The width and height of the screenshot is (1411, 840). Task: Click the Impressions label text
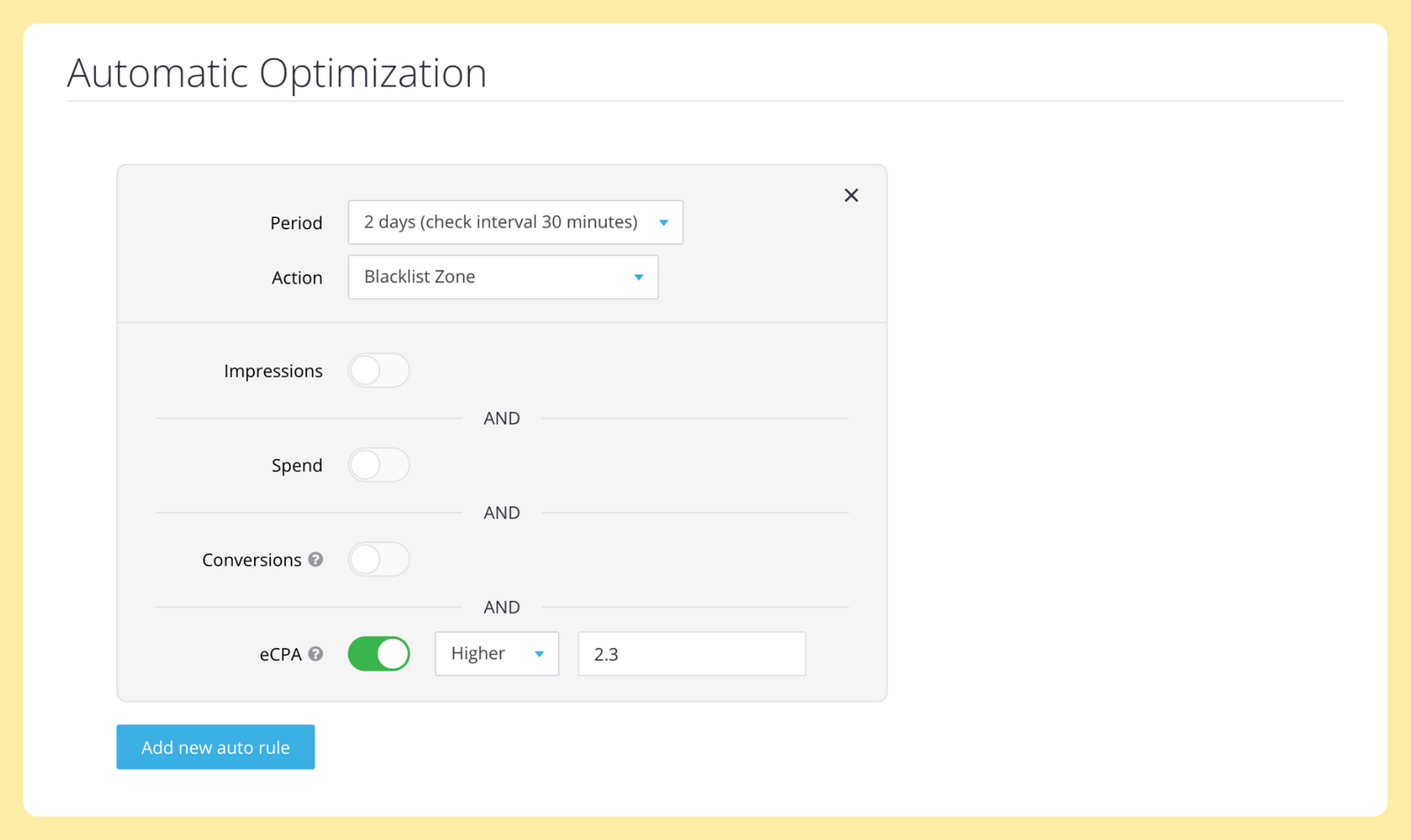click(x=273, y=371)
